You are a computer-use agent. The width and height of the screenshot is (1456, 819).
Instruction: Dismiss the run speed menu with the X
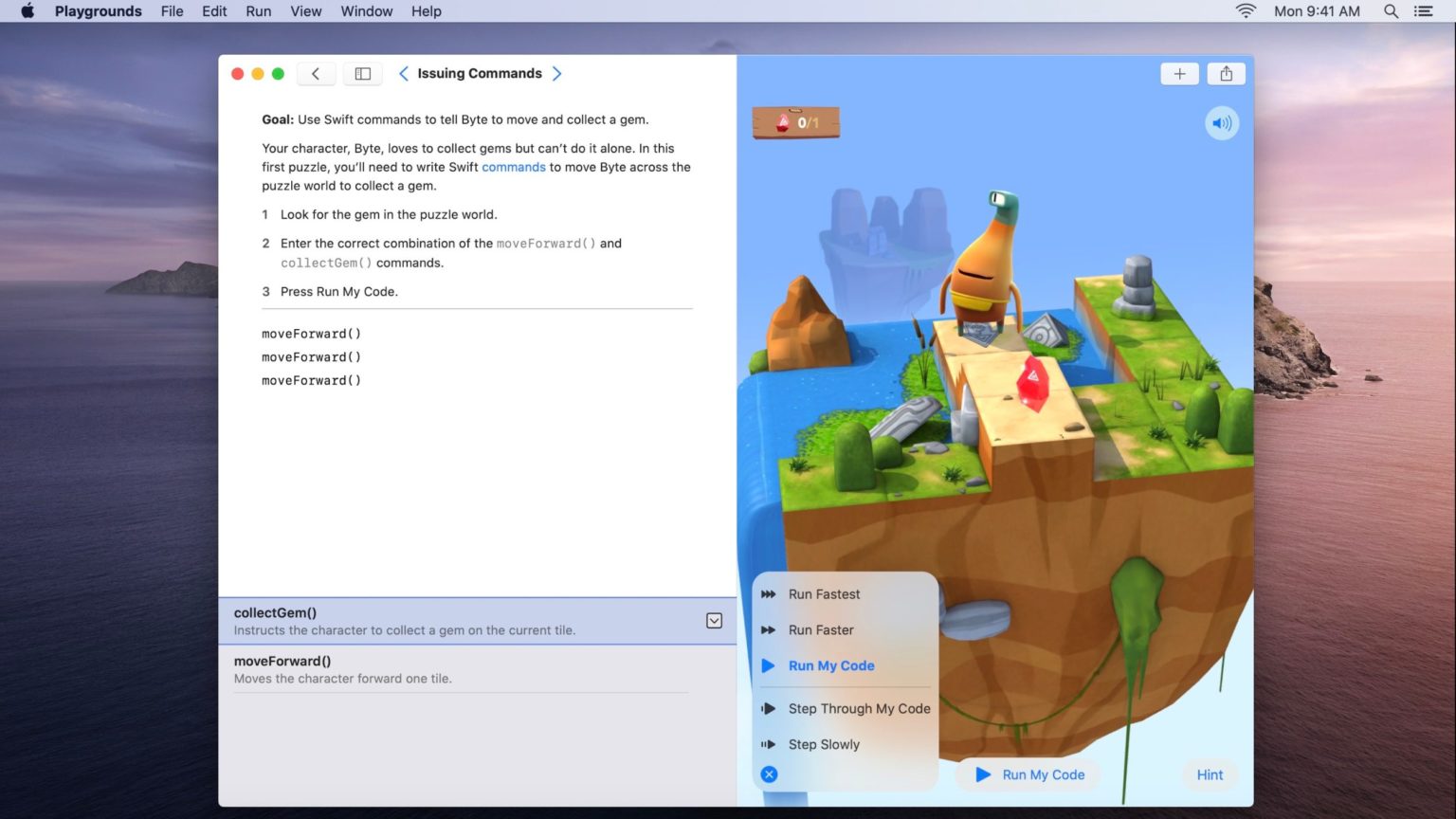pyautogui.click(x=769, y=774)
